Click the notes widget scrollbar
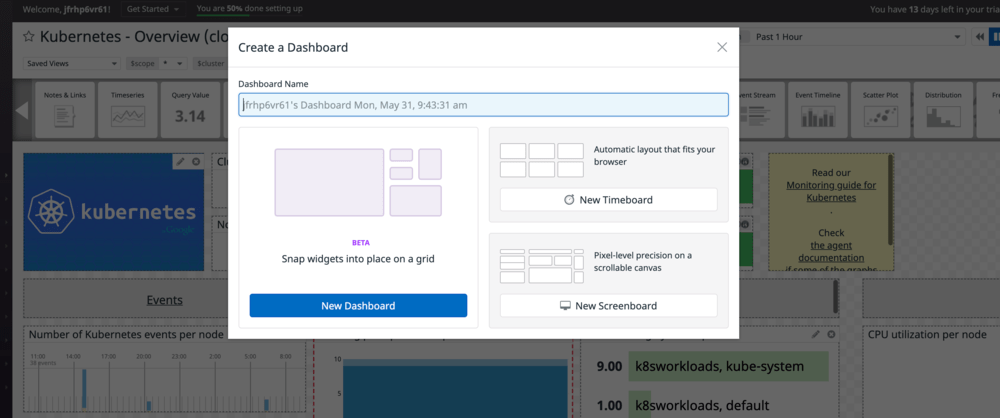 tap(890, 200)
